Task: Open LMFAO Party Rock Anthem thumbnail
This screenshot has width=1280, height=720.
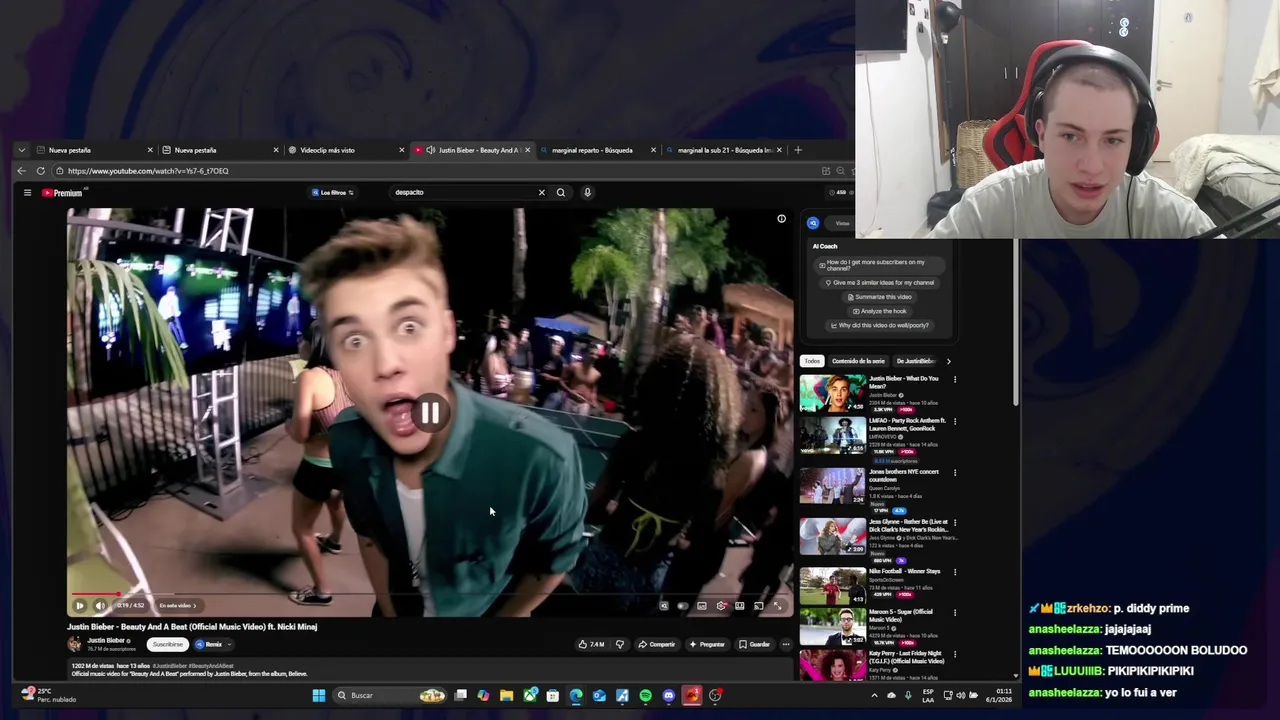Action: click(x=832, y=435)
